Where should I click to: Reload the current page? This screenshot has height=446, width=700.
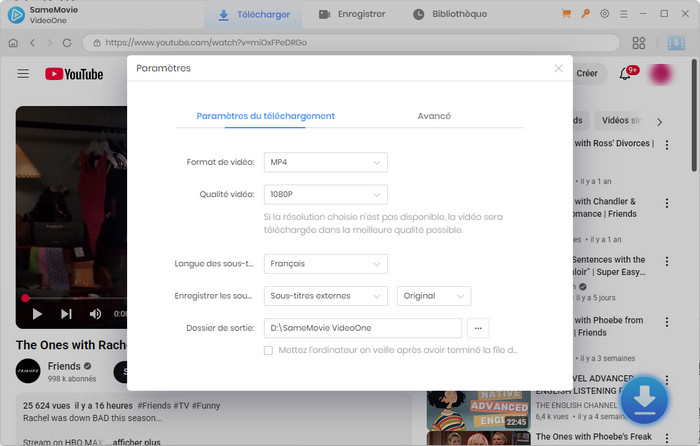coord(67,43)
